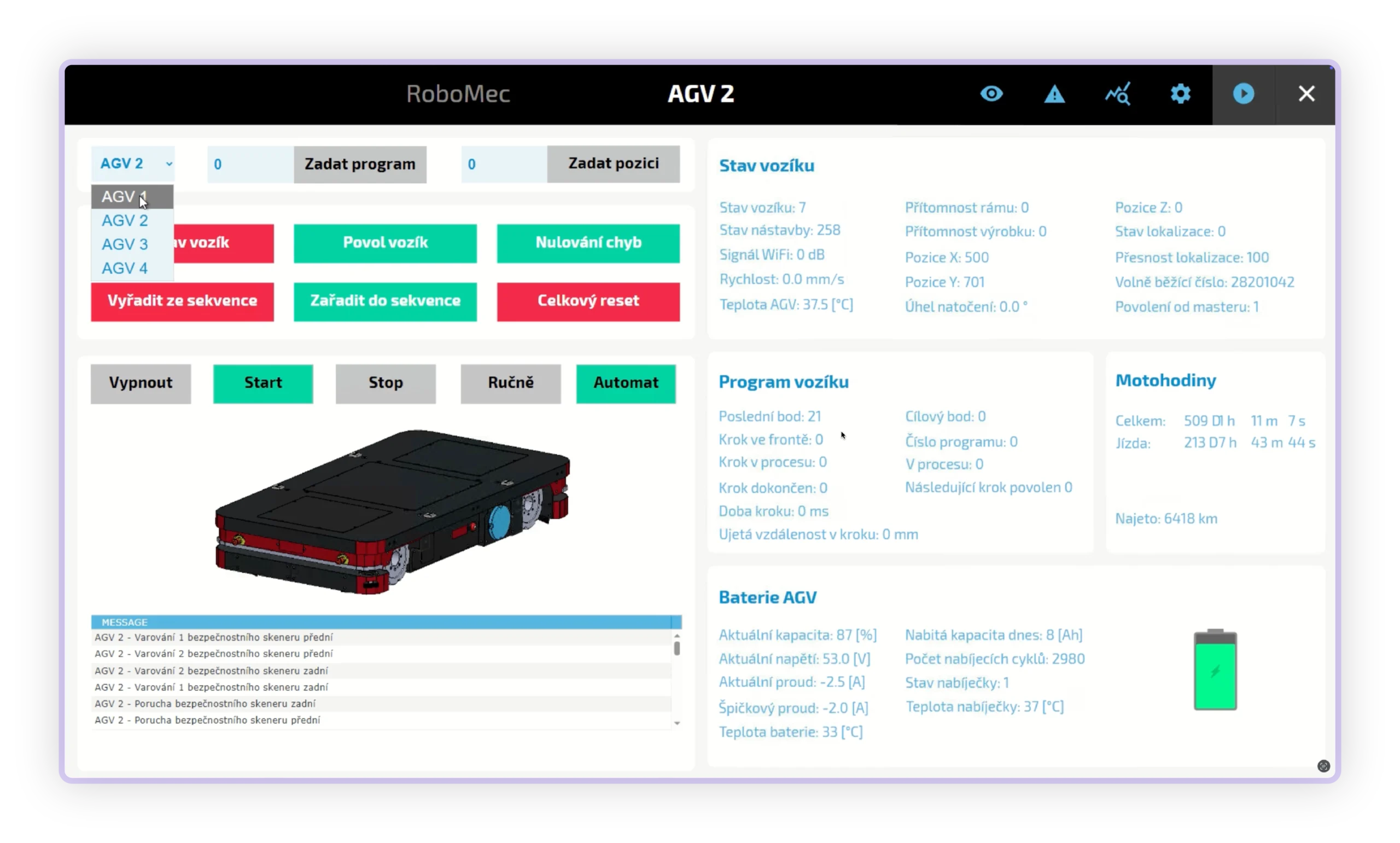The image size is (1400, 843).
Task: Choose AGV 3 in the dropdown list
Action: (125, 245)
